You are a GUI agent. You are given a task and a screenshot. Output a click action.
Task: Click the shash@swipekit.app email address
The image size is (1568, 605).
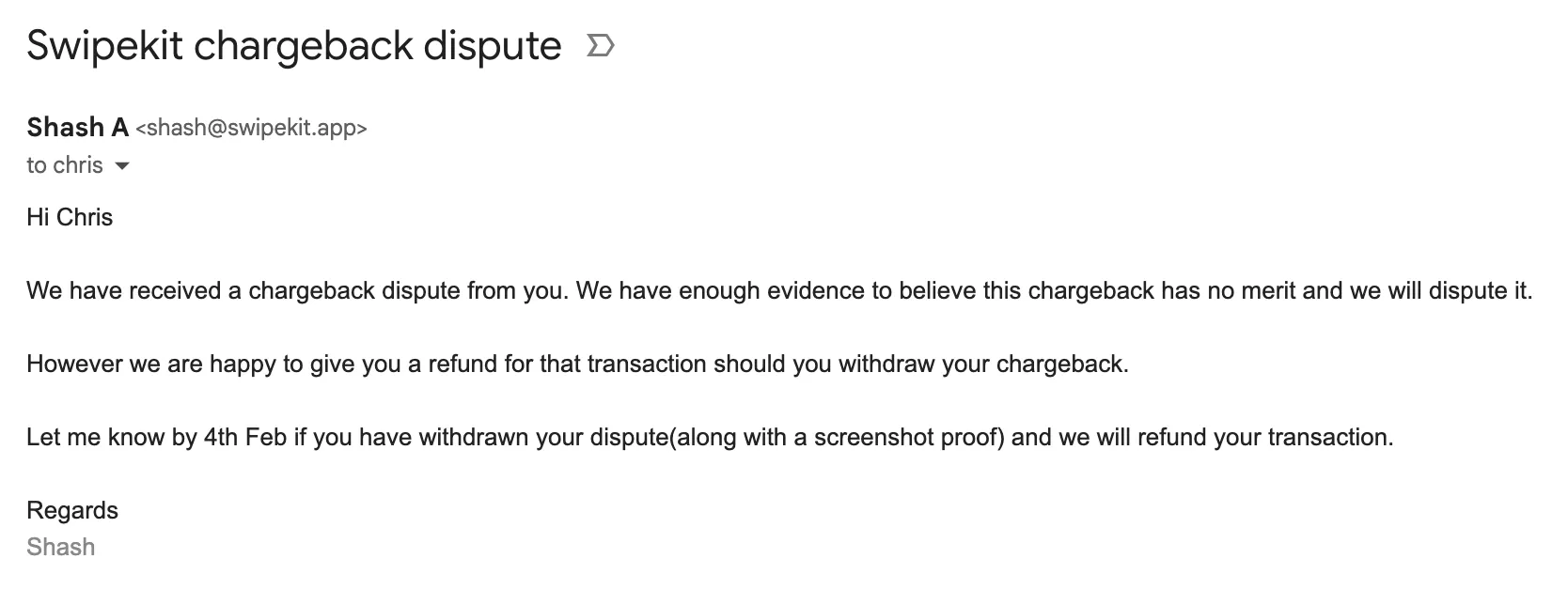[x=251, y=128]
